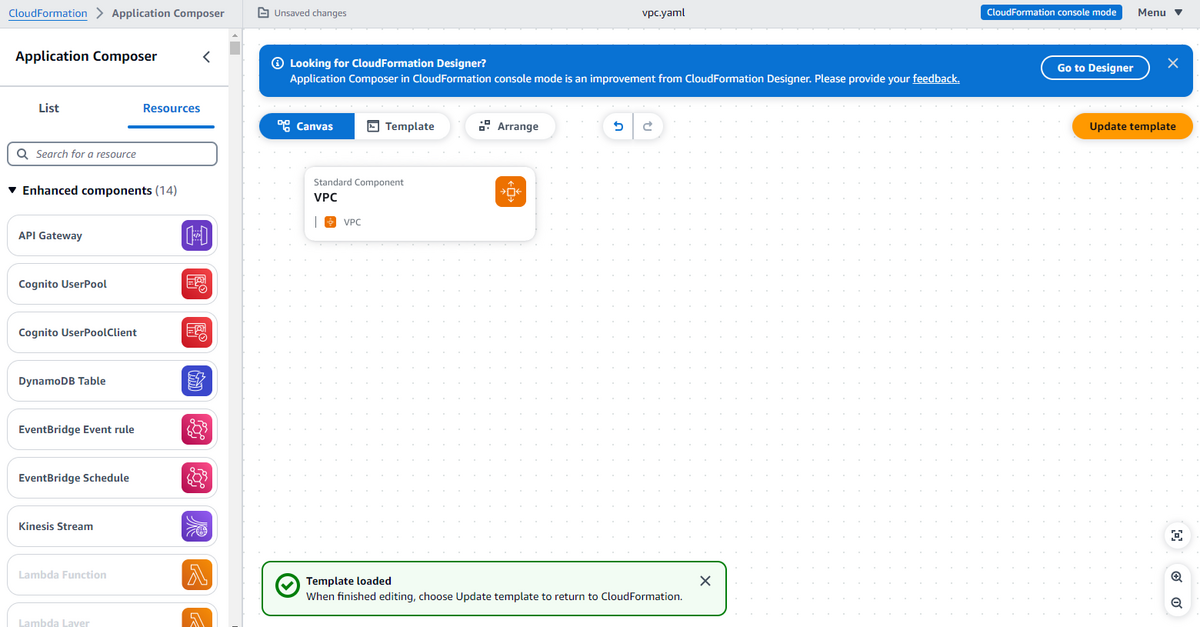Click the Kinesis Stream icon

click(197, 526)
